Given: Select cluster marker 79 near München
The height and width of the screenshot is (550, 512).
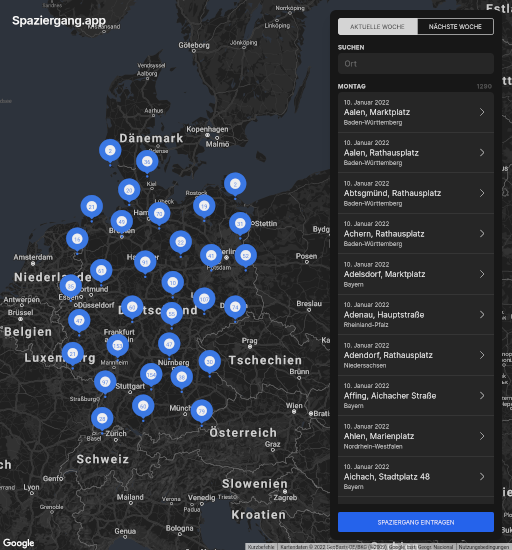Looking at the screenshot, I should [x=202, y=411].
